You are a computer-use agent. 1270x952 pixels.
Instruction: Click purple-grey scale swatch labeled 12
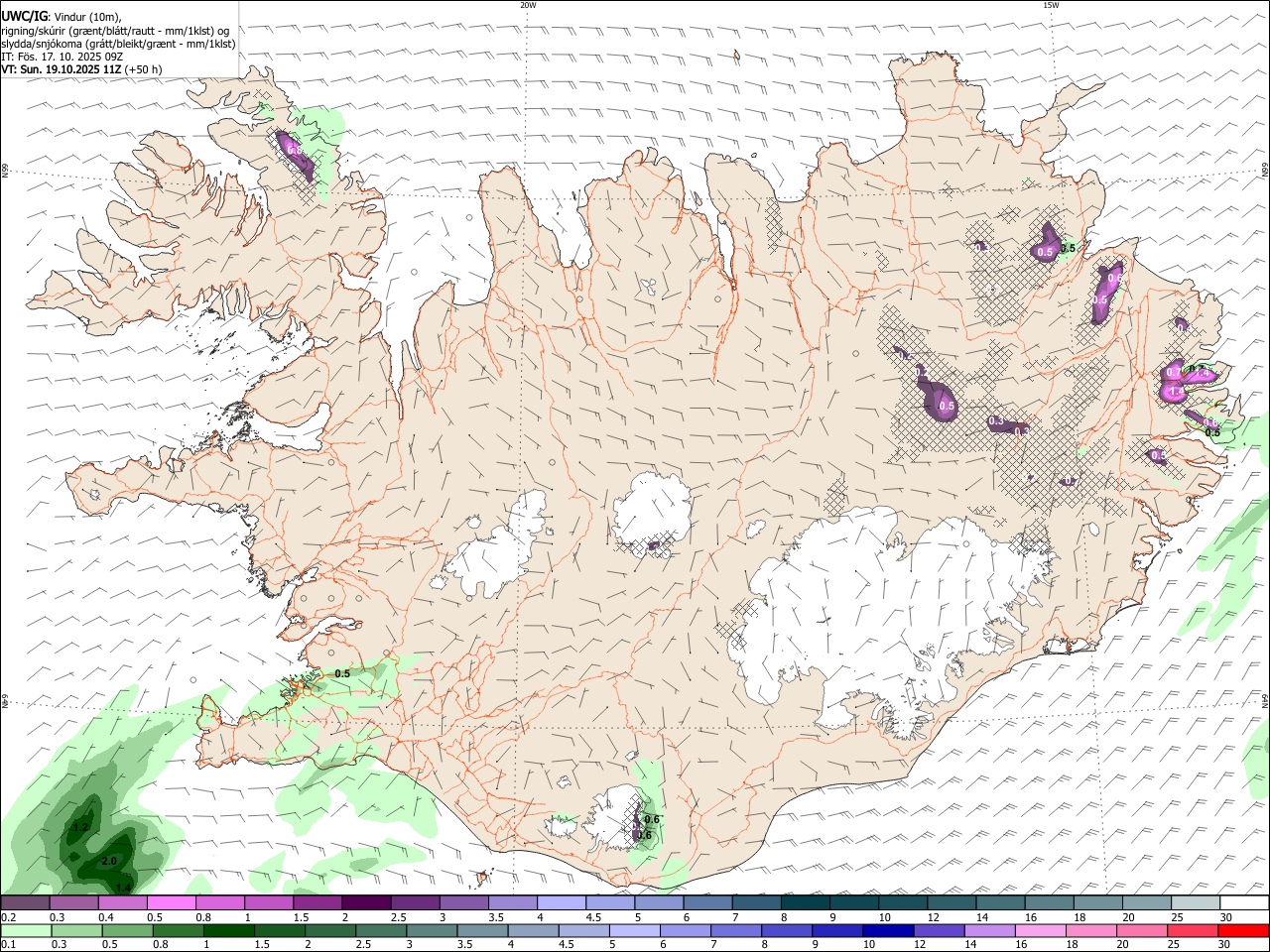click(952, 903)
